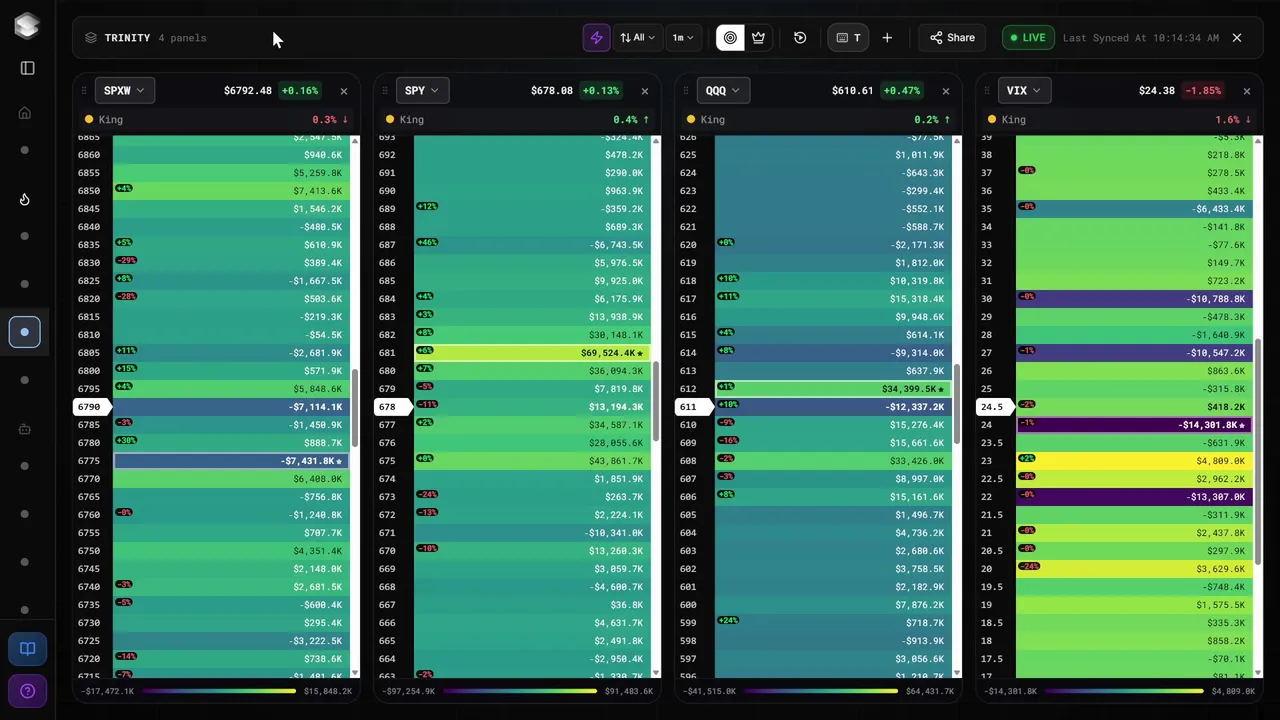Screen dimensions: 1280x720
Task: Click the SPXW +0.16% change badge
Action: pos(300,90)
